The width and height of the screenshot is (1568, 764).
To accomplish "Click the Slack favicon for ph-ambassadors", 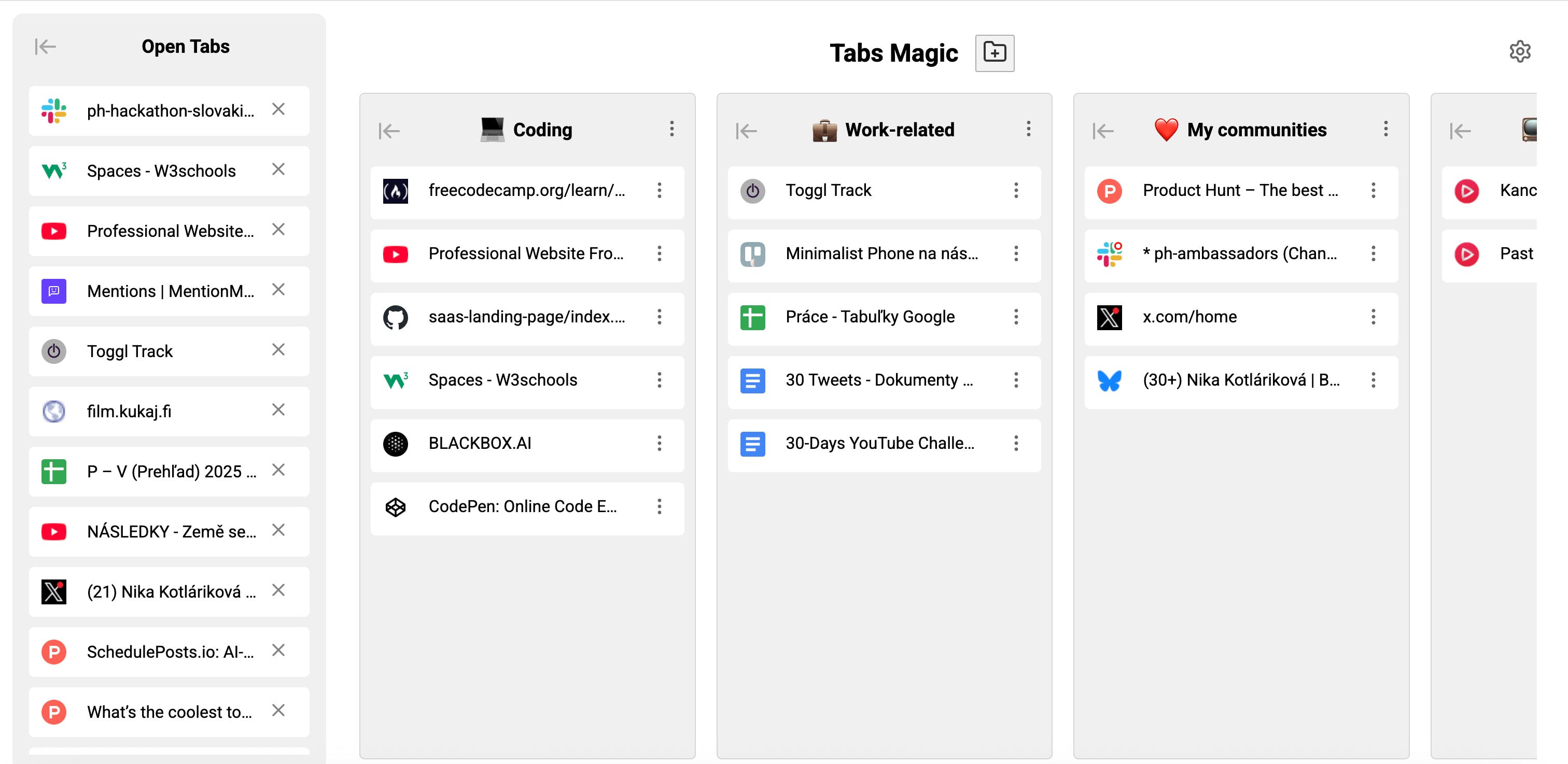I will tap(1110, 254).
